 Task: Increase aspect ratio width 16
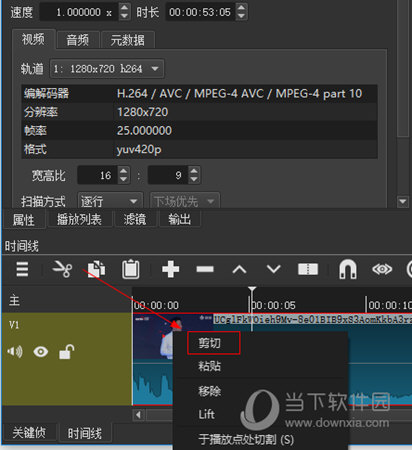(x=123, y=171)
